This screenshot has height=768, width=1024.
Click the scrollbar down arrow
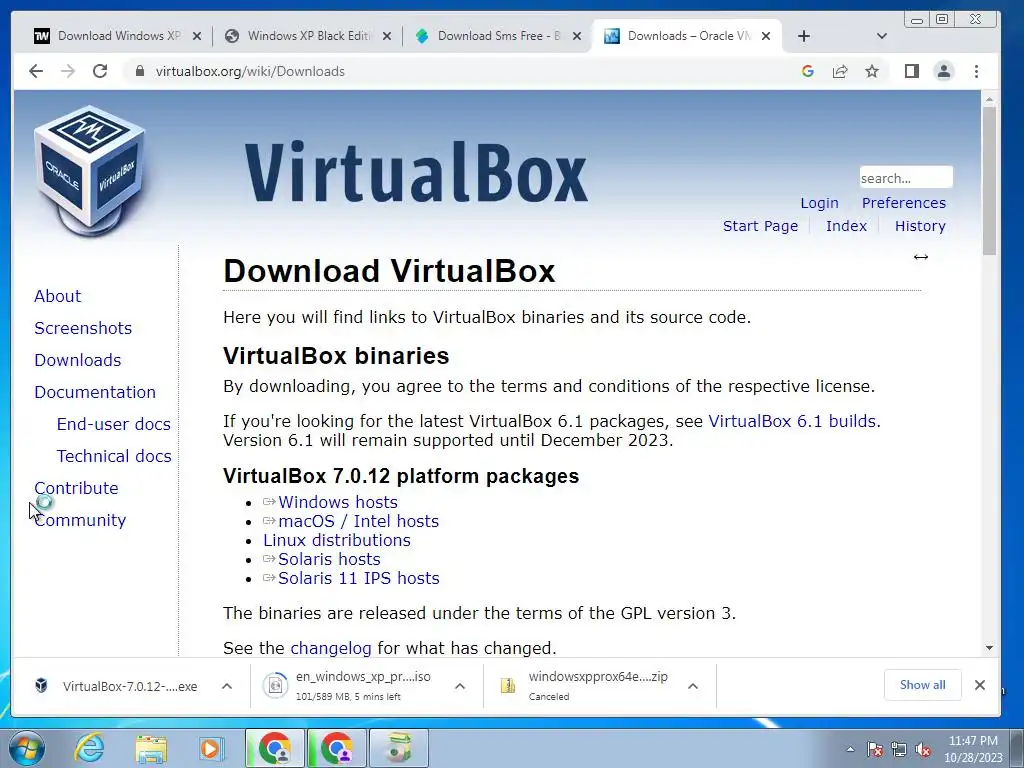(x=989, y=648)
